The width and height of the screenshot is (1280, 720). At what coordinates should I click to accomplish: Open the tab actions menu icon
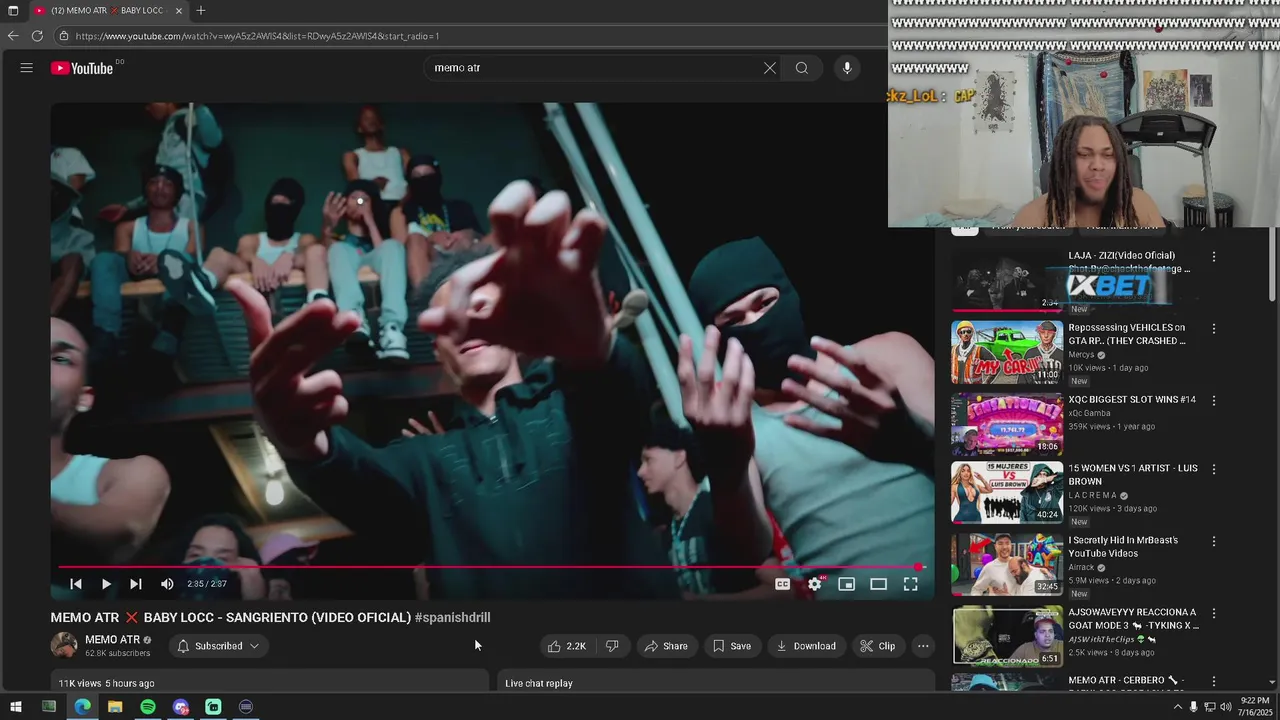coord(13,11)
